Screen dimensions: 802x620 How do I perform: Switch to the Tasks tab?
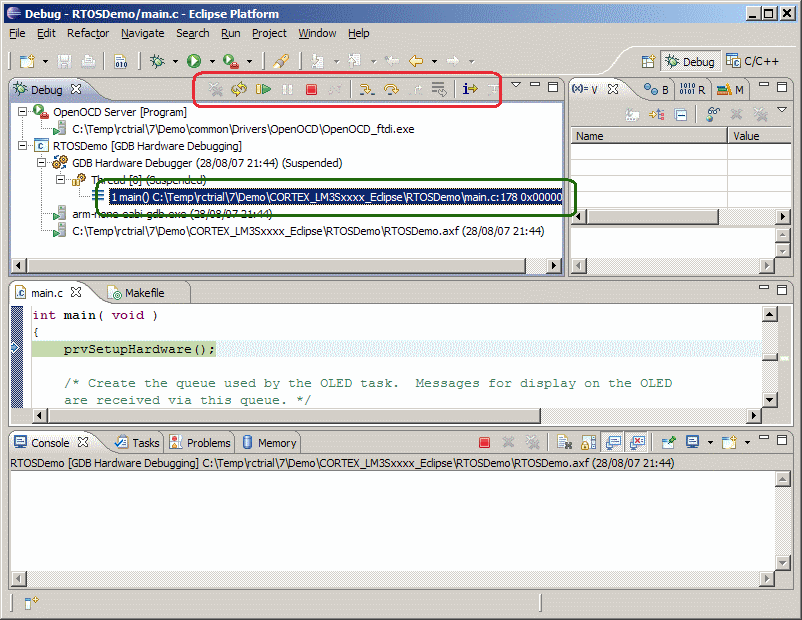[137, 442]
